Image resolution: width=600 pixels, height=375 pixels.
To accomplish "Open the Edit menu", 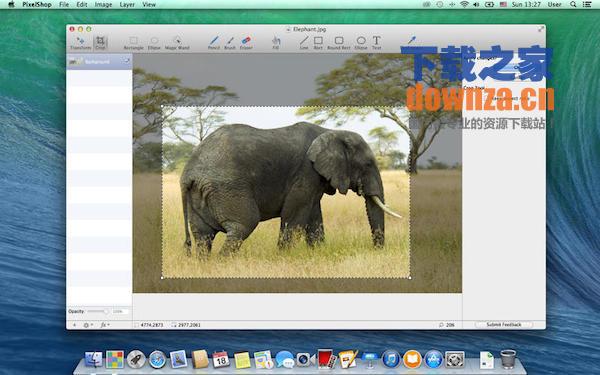I will coord(82,5).
